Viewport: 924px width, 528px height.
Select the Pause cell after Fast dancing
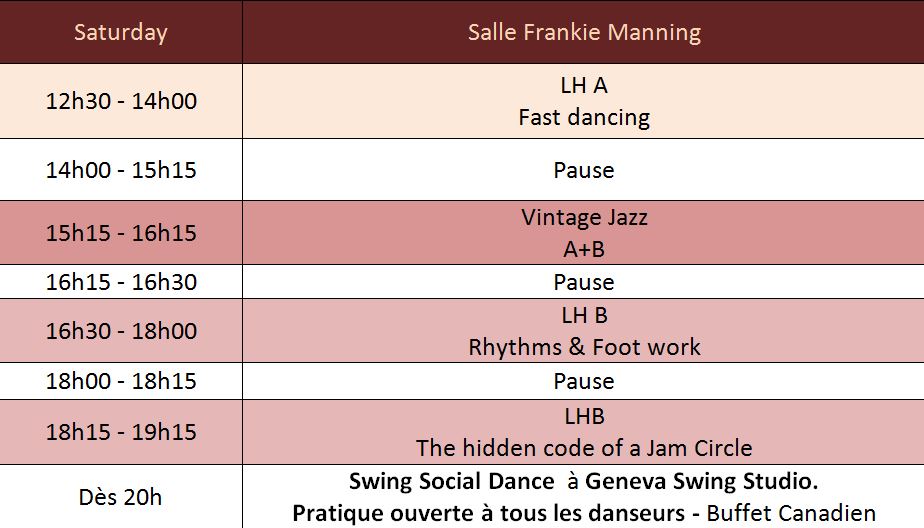583,170
